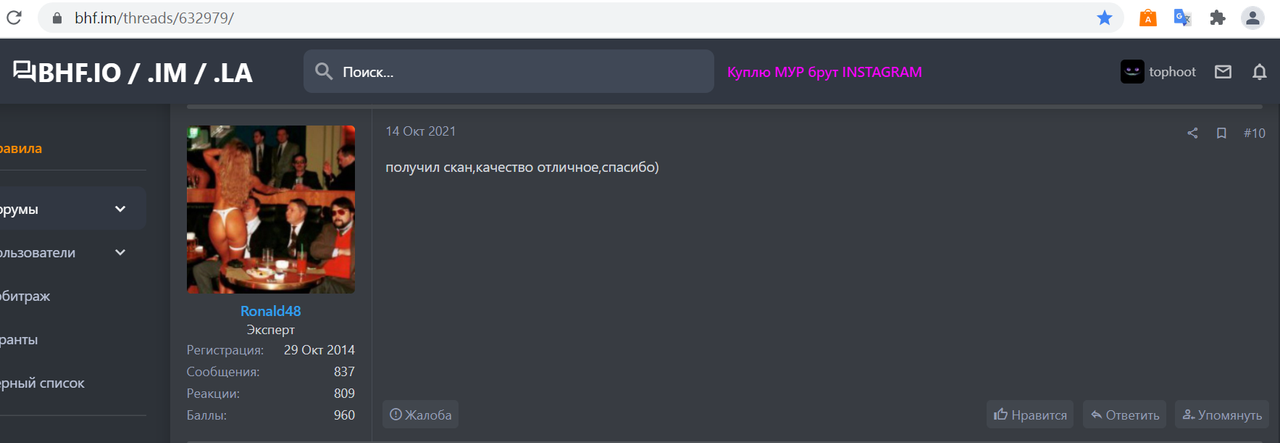Click the Жалоба report button
Image resolution: width=1280 pixels, height=443 pixels.
pos(420,415)
